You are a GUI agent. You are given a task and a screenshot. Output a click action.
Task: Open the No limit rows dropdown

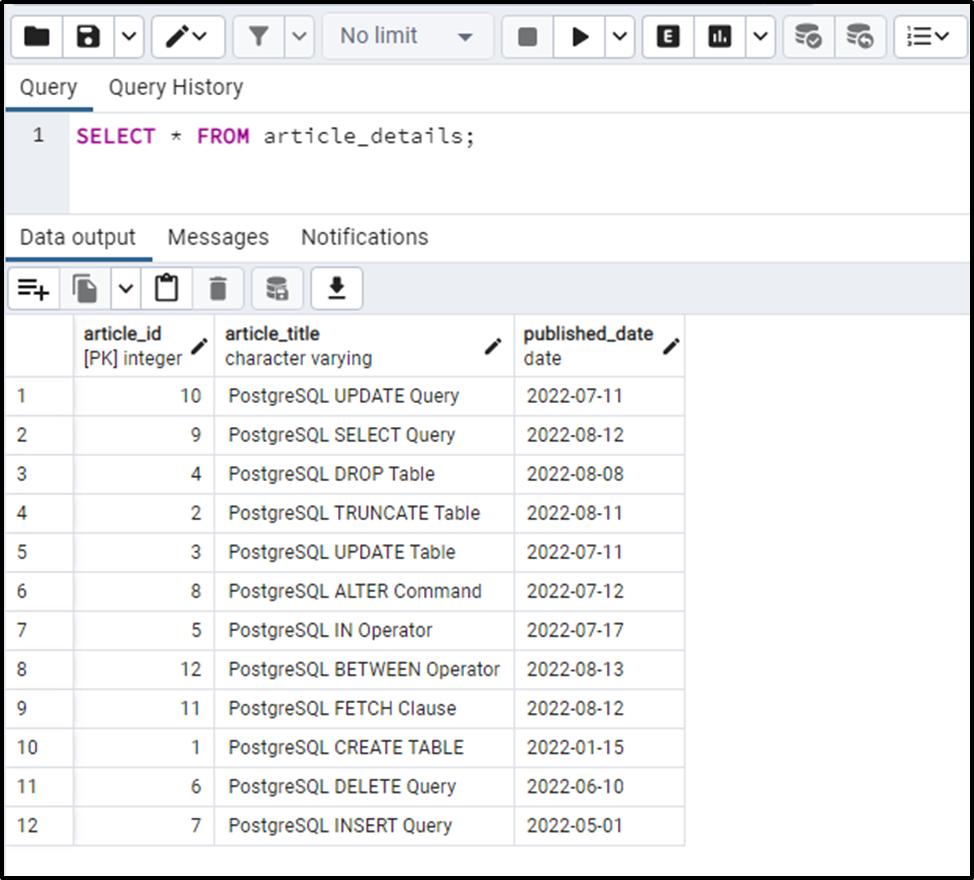point(407,36)
